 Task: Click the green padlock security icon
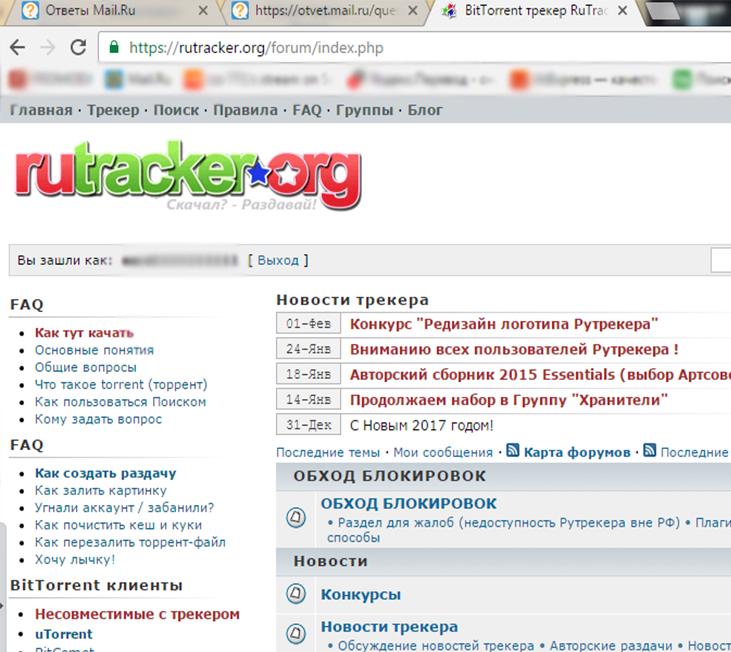coord(114,47)
